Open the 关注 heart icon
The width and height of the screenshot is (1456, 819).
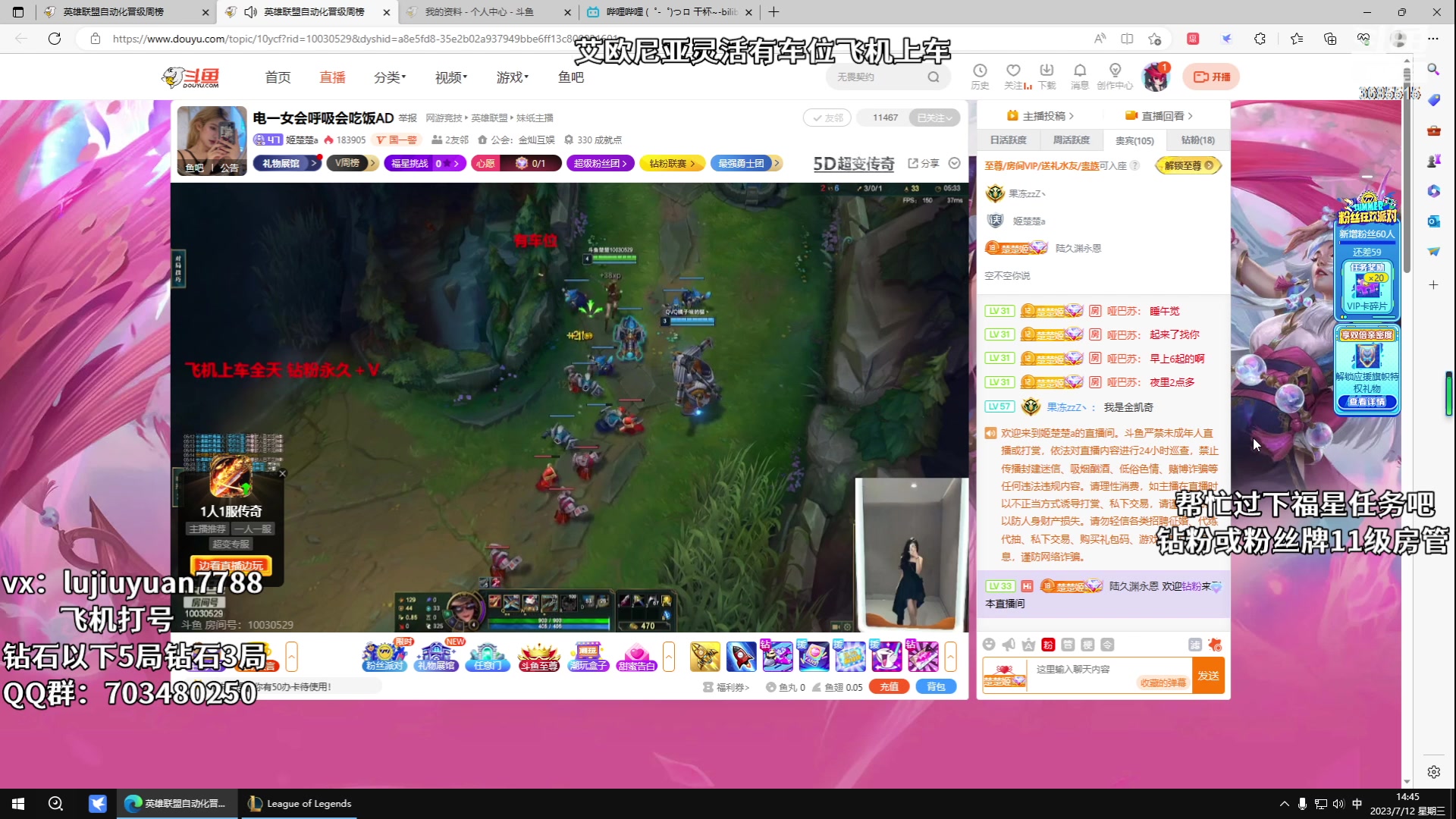[x=1014, y=76]
